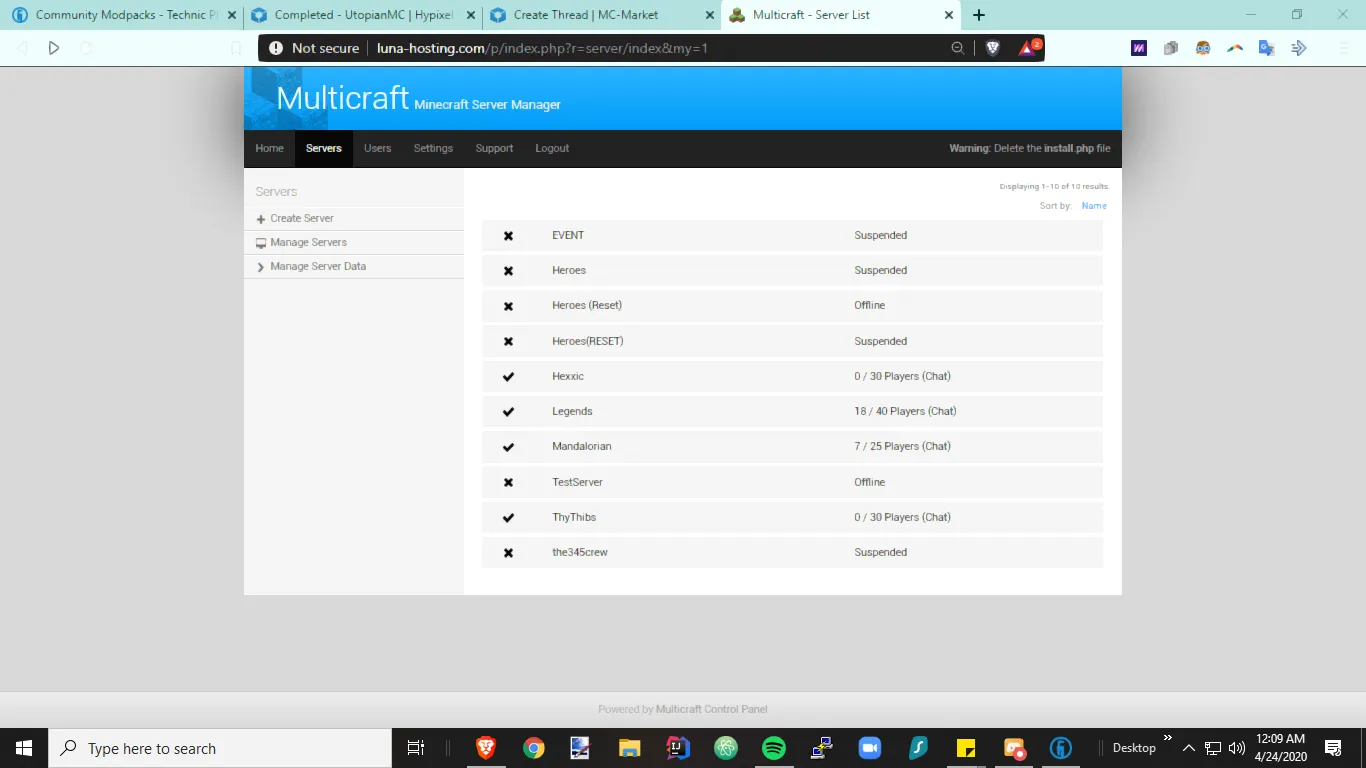Click the X status icon for the345crew

[x=508, y=553]
